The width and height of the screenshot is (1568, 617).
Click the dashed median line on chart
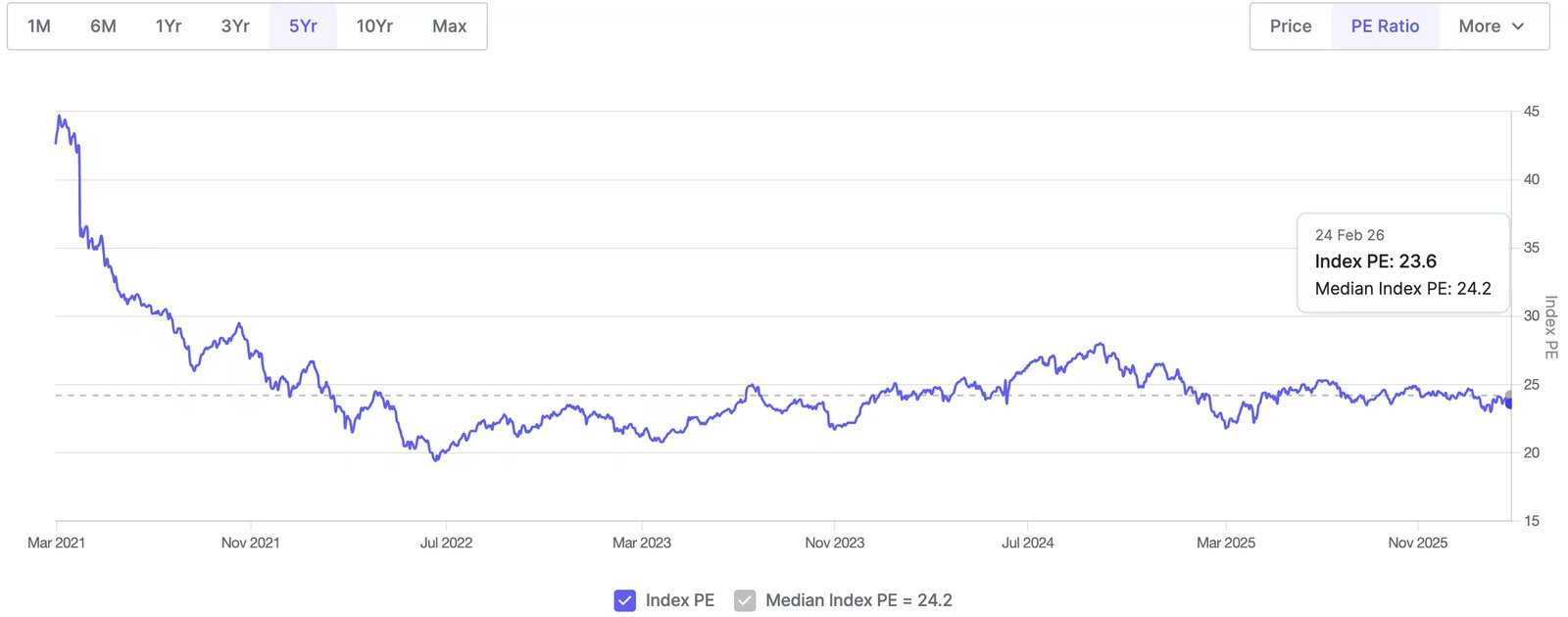click(686, 396)
